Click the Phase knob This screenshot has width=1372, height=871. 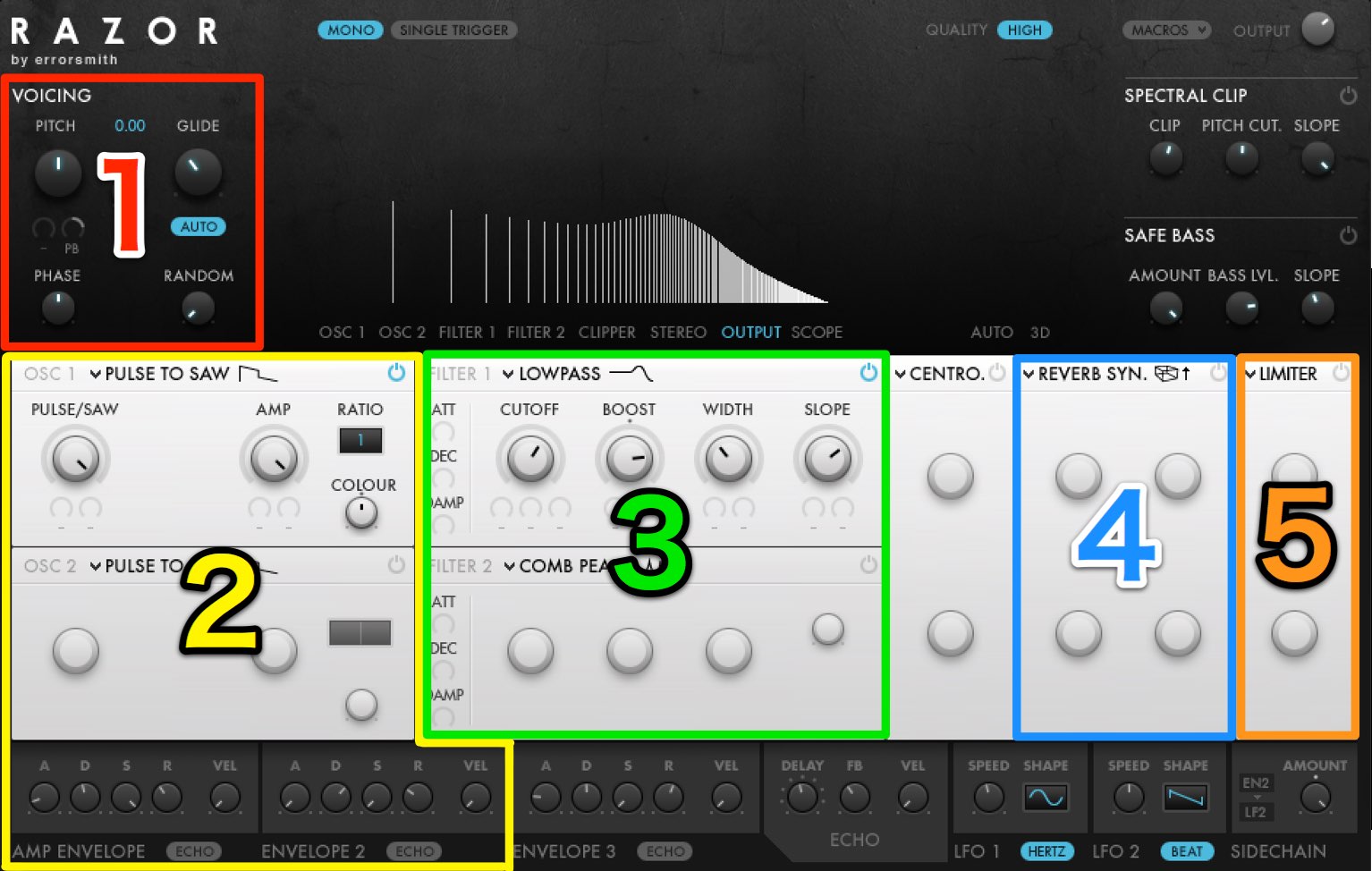click(58, 309)
